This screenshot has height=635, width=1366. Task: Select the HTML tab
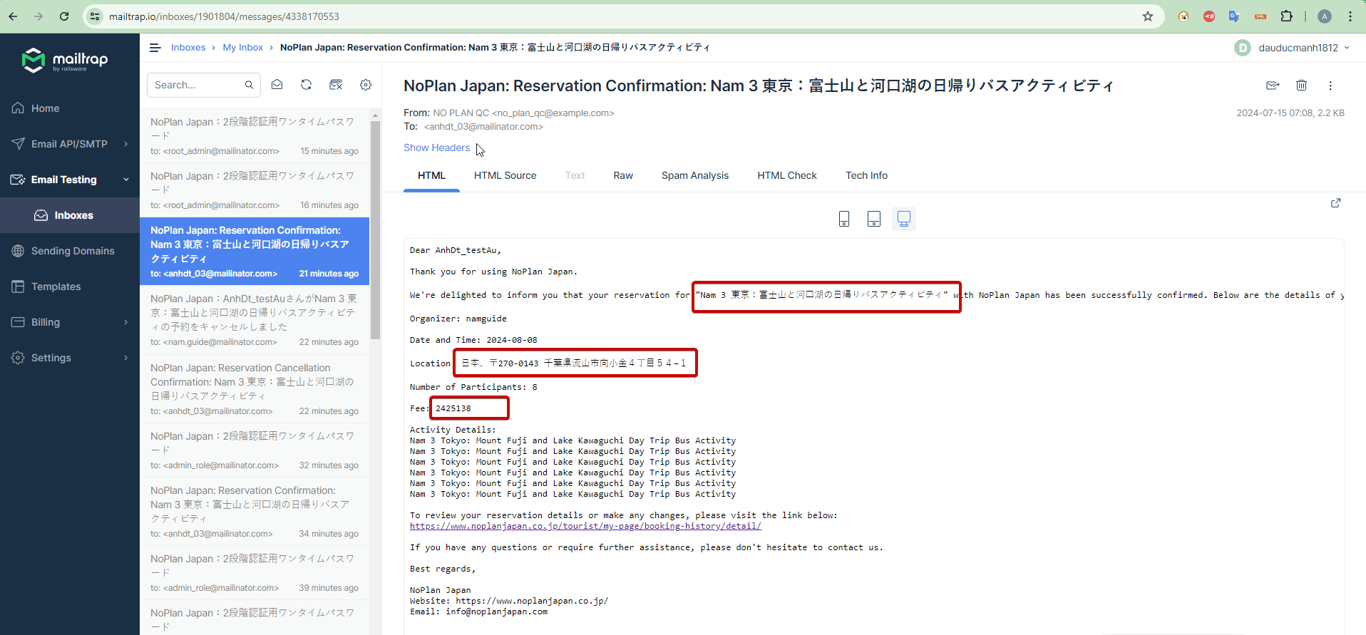pyautogui.click(x=431, y=175)
